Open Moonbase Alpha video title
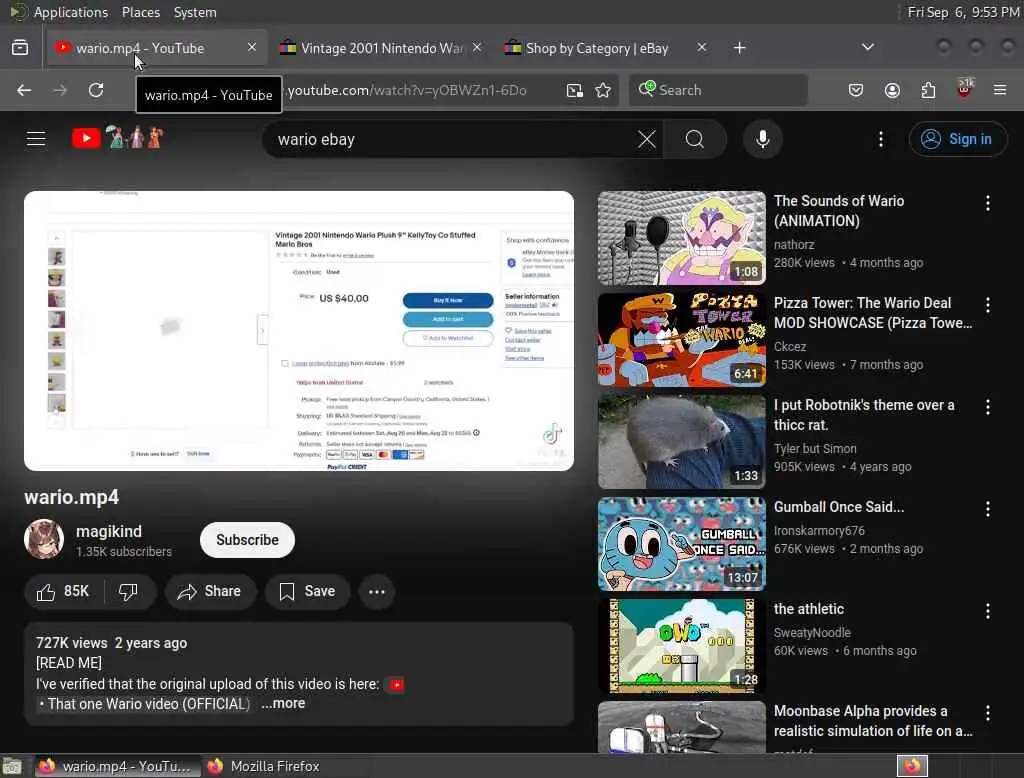The width and height of the screenshot is (1024, 778). pos(872,721)
